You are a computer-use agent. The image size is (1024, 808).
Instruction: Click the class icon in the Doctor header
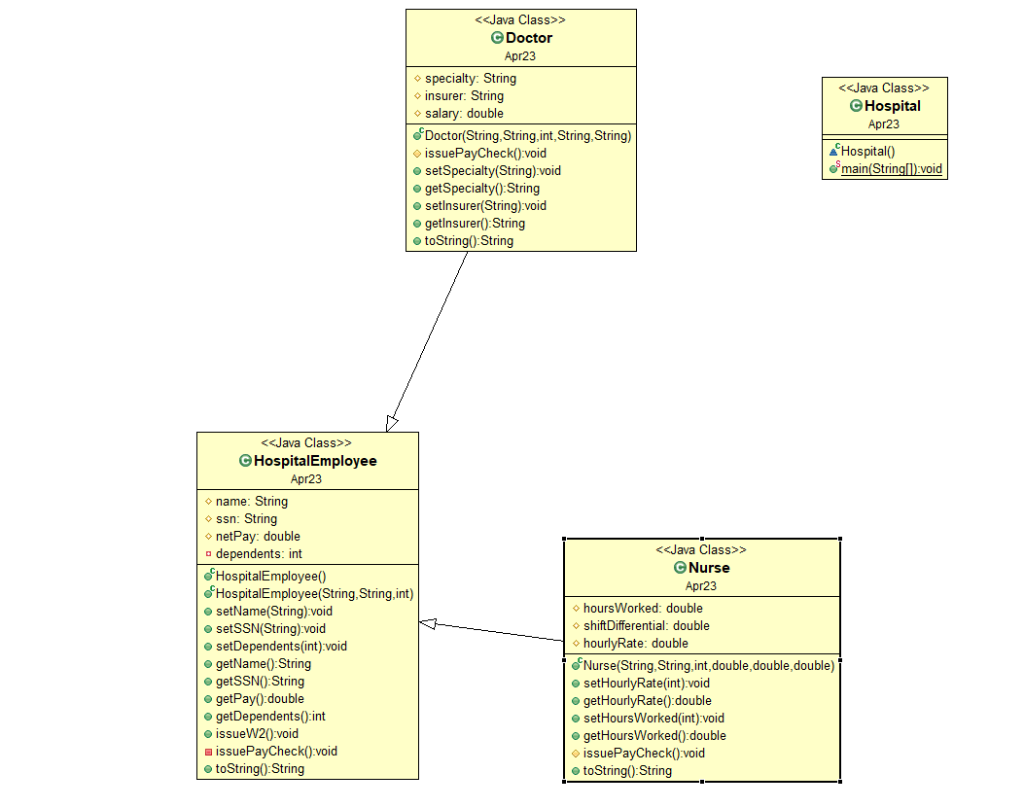click(496, 37)
